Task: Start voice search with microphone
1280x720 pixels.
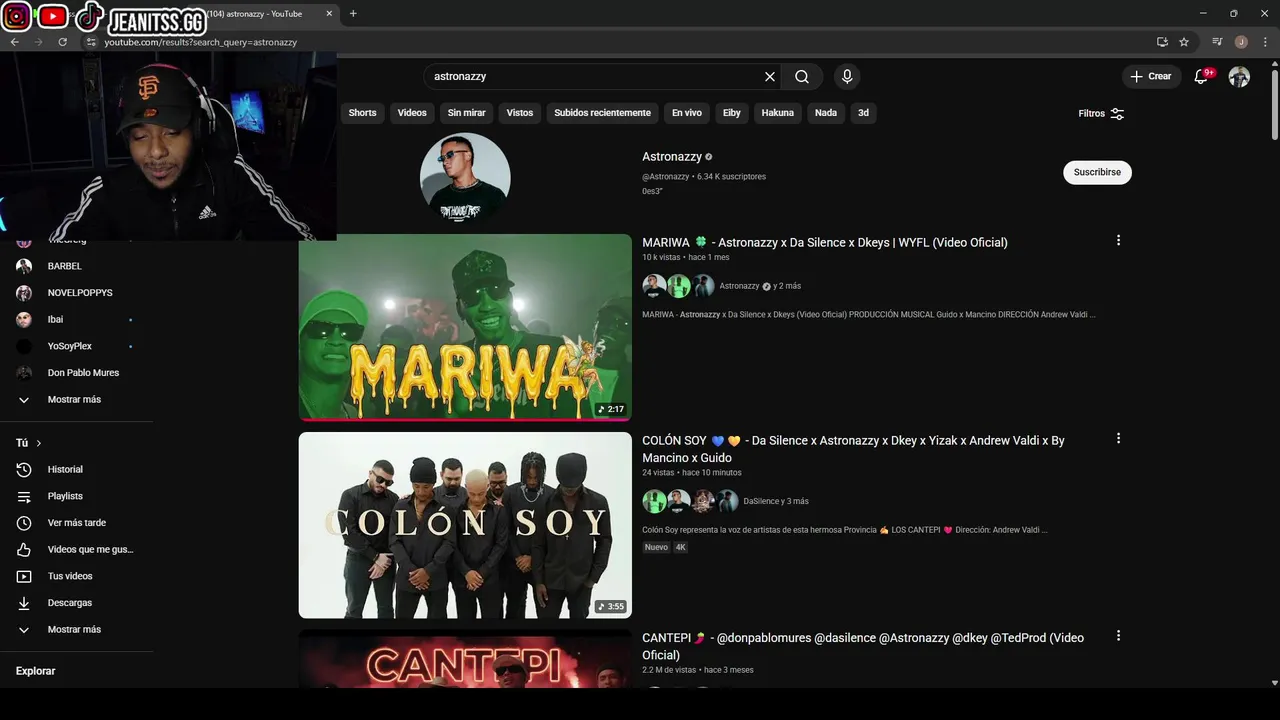Action: click(x=847, y=77)
